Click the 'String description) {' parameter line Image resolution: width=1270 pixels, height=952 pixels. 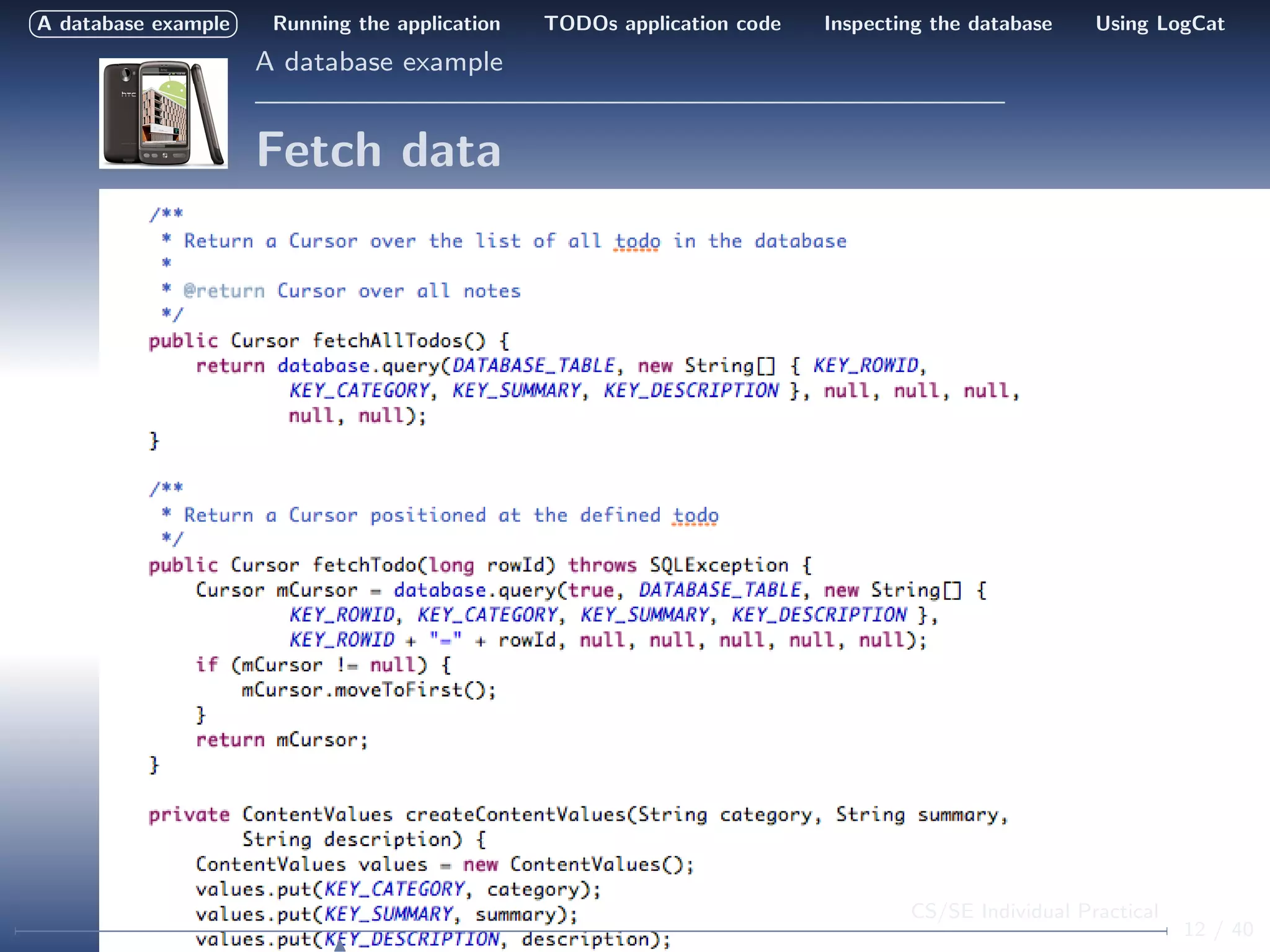(365, 839)
